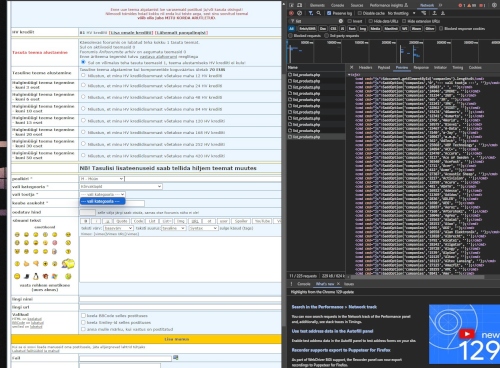The width and height of the screenshot is (500, 368).
Task: Insert the beer mug emoticon
Action: click(55, 251)
